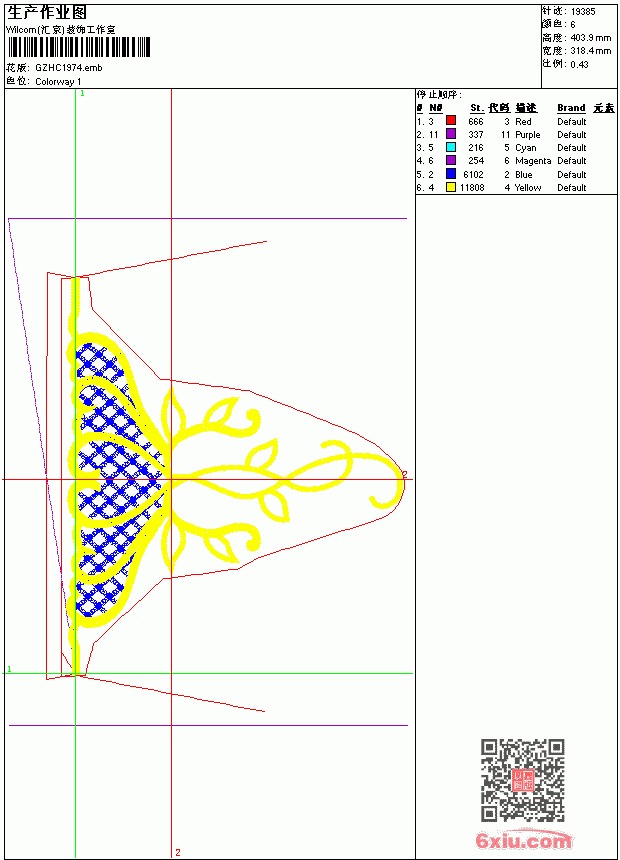The width and height of the screenshot is (620, 860).
Task: Click the St. column header
Action: [477, 108]
